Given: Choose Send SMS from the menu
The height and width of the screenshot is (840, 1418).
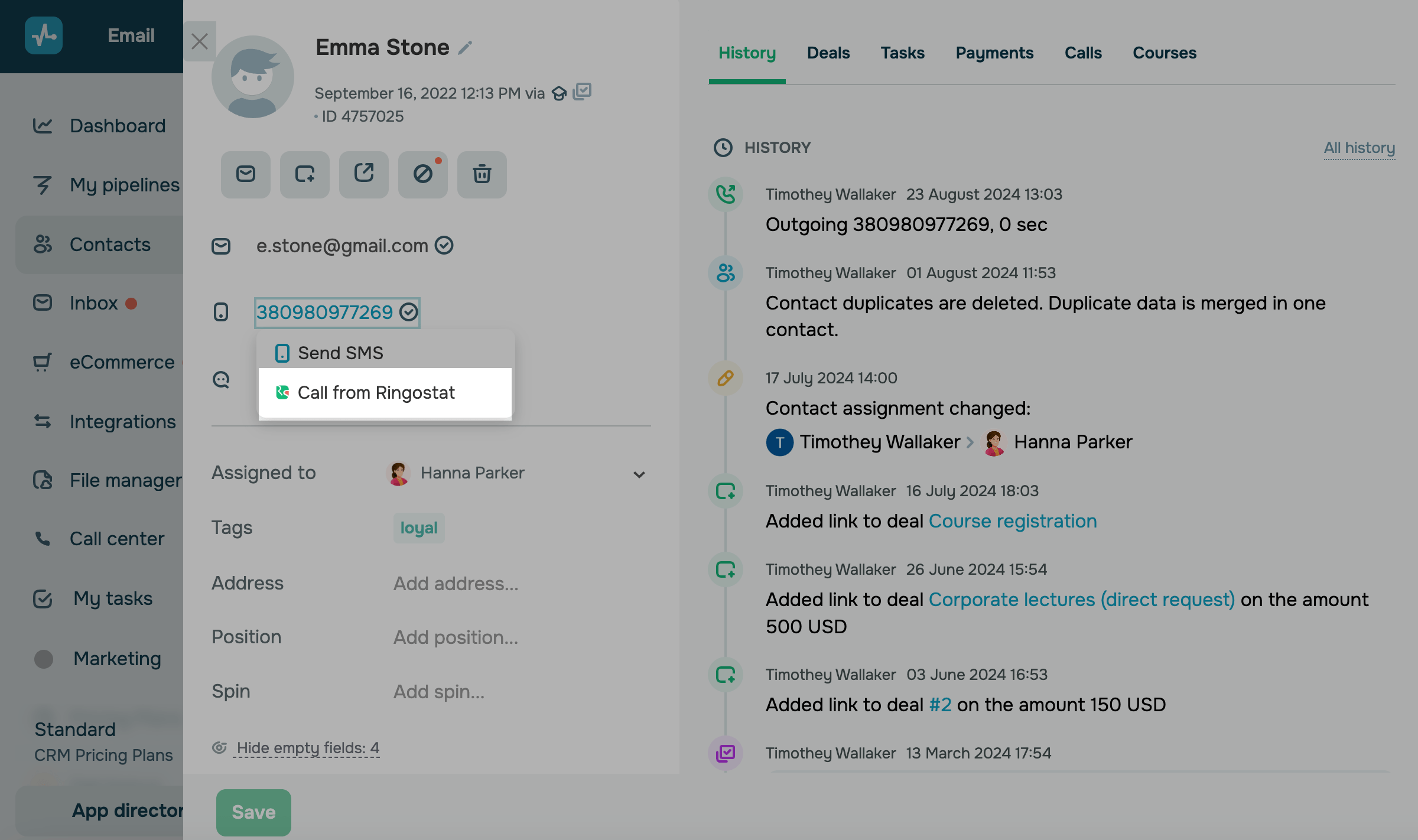Looking at the screenshot, I should [x=340, y=353].
